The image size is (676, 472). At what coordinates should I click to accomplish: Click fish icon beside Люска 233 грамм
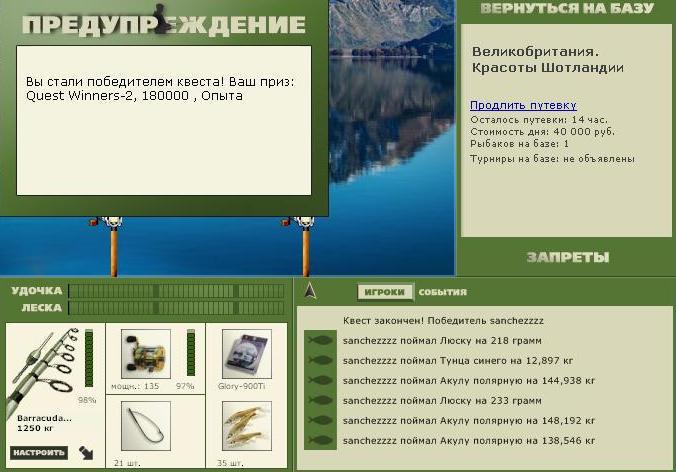320,400
